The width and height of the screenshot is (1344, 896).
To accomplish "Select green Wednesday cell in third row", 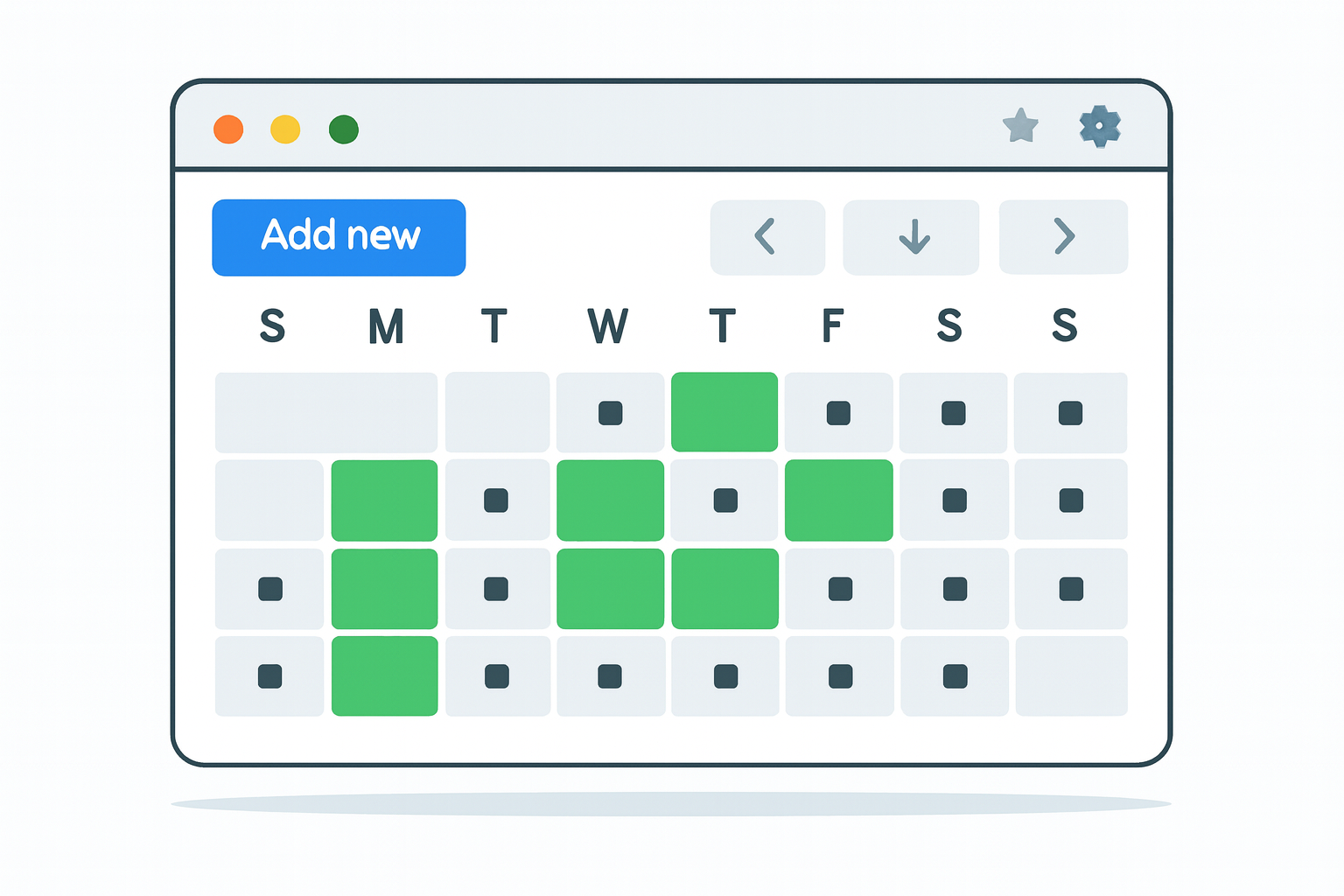I will coord(610,589).
